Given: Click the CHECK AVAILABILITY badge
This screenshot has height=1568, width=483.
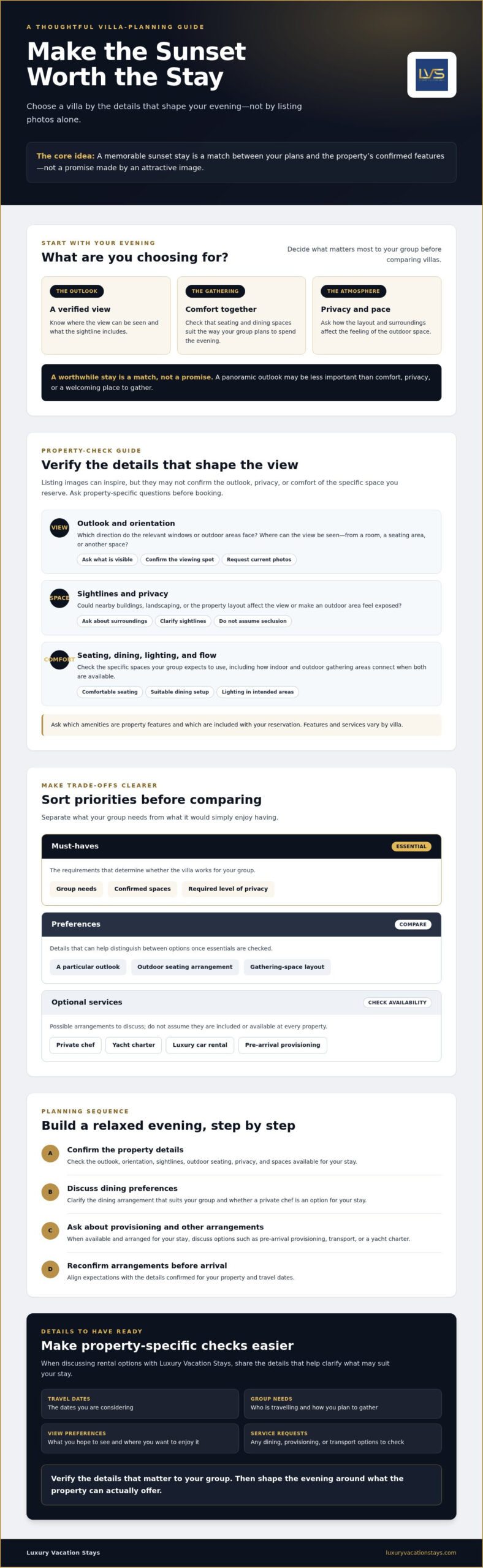Looking at the screenshot, I should 397,1003.
